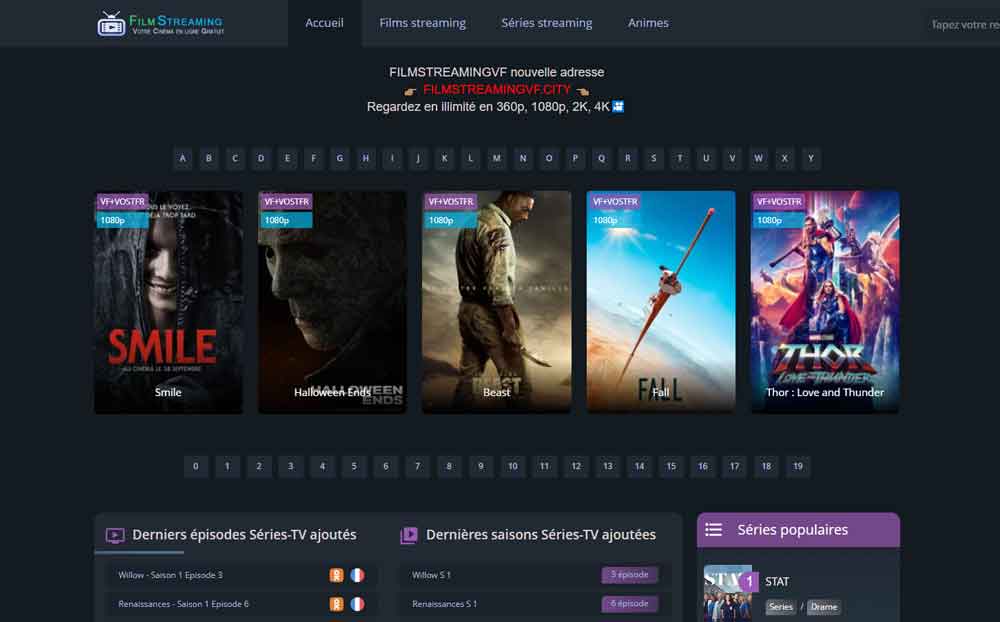Viewport: 1000px width, 622px height.
Task: Click list icon in Séries populaires header
Action: [714, 529]
